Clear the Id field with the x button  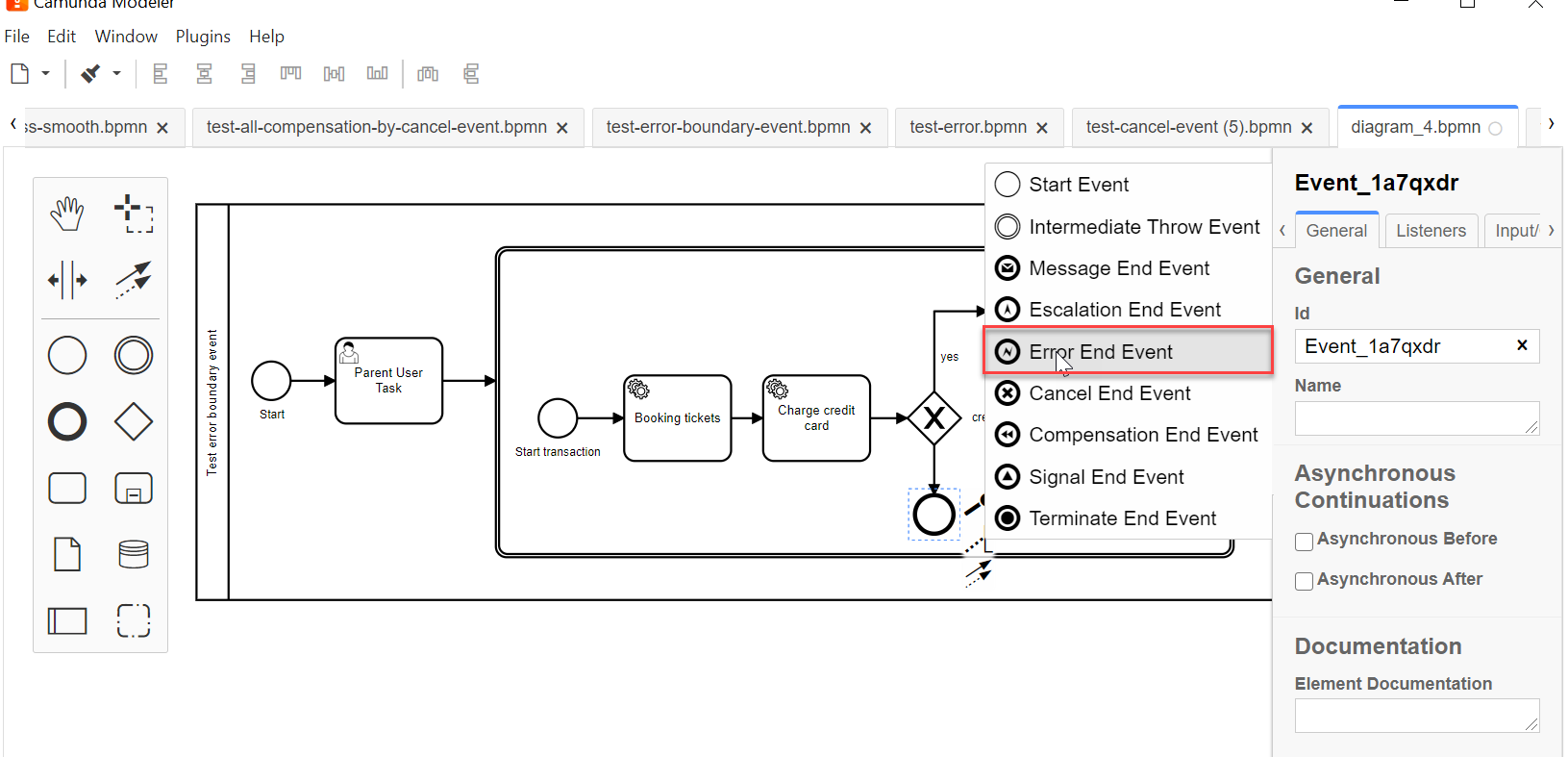[1522, 345]
